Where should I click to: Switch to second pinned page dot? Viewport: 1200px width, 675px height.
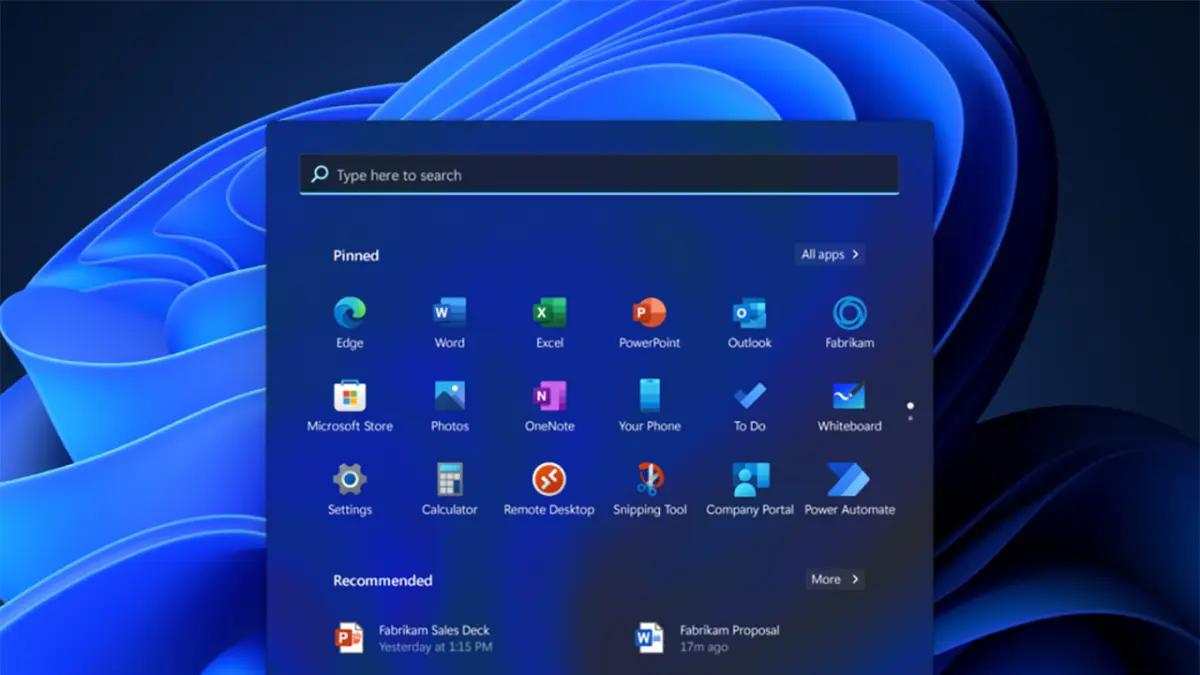point(910,418)
